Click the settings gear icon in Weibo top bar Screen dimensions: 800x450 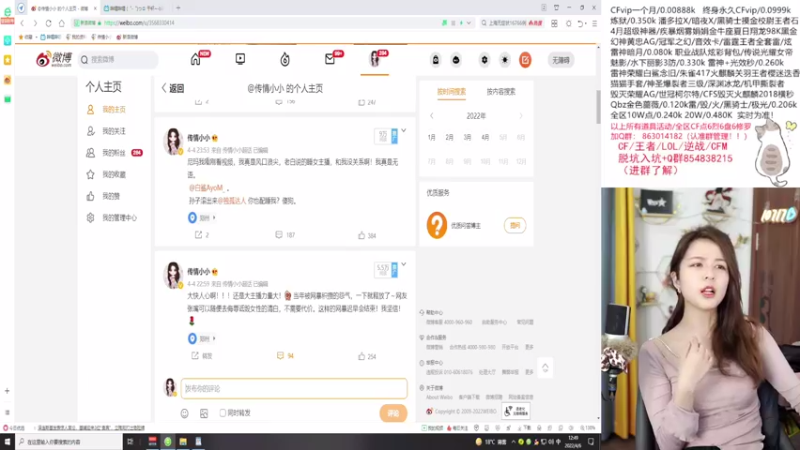(x=484, y=60)
